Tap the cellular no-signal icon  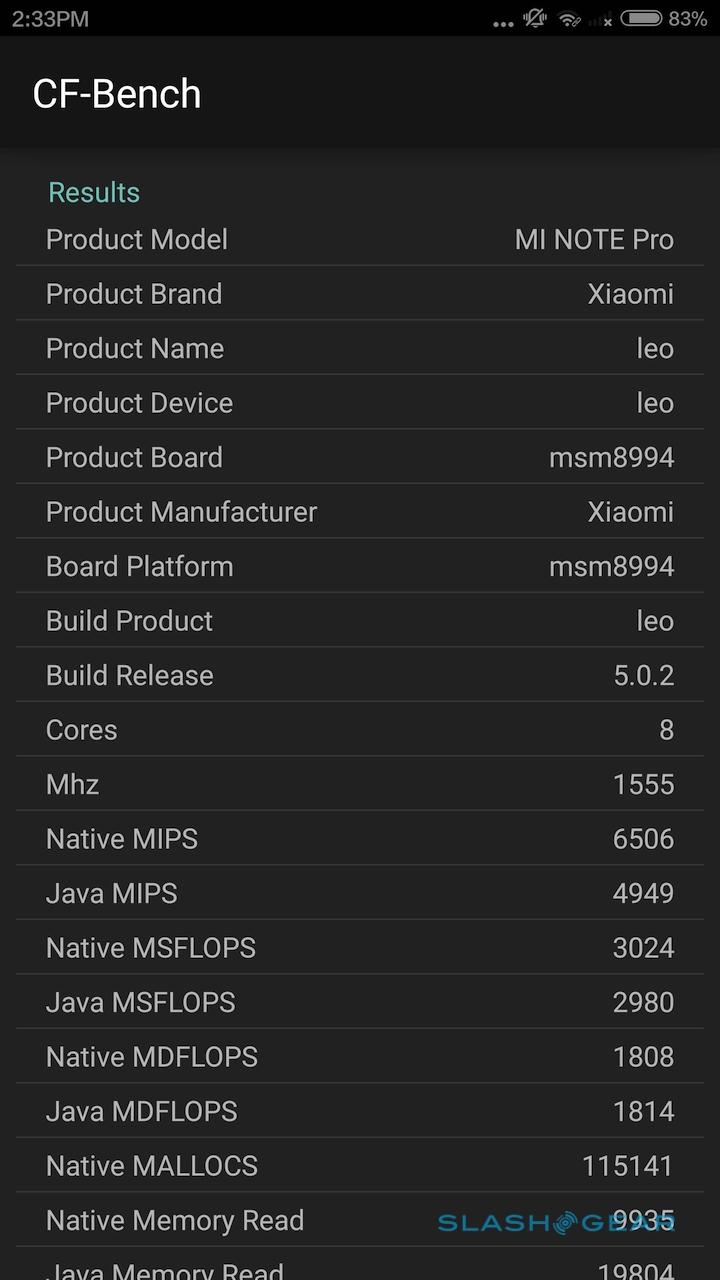pyautogui.click(x=601, y=20)
